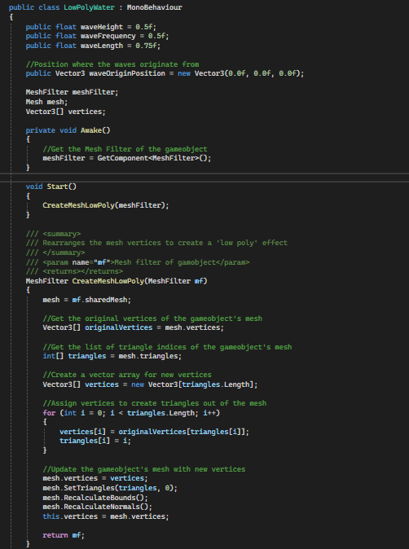Image resolution: width=409 pixels, height=549 pixels.
Task: Click the LowPolyWater class name
Action: click(89, 7)
